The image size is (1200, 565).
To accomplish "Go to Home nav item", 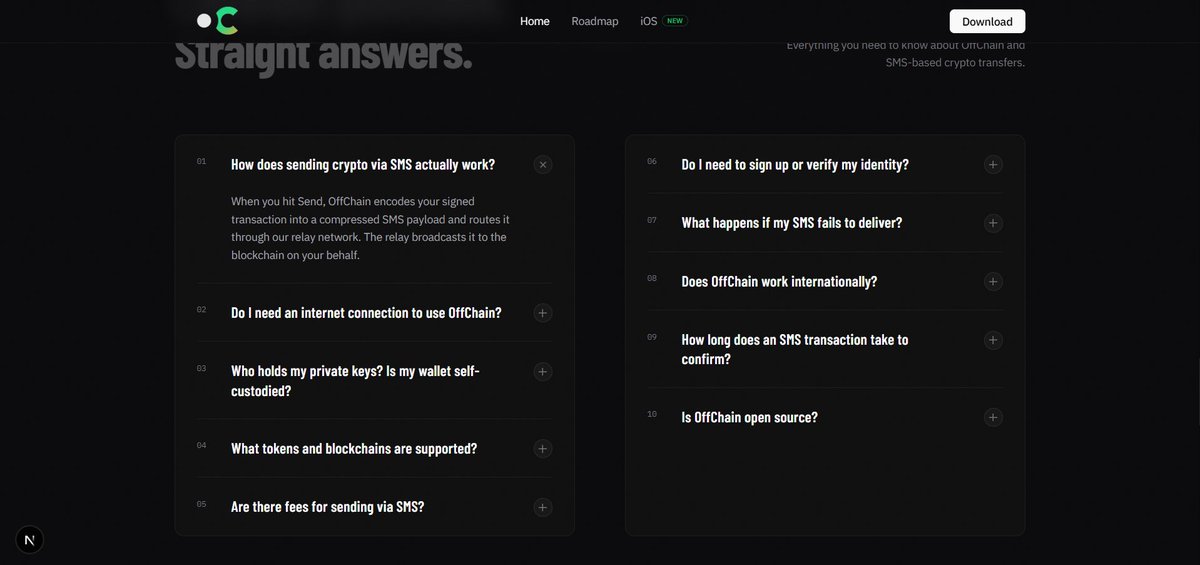I will tap(535, 21).
